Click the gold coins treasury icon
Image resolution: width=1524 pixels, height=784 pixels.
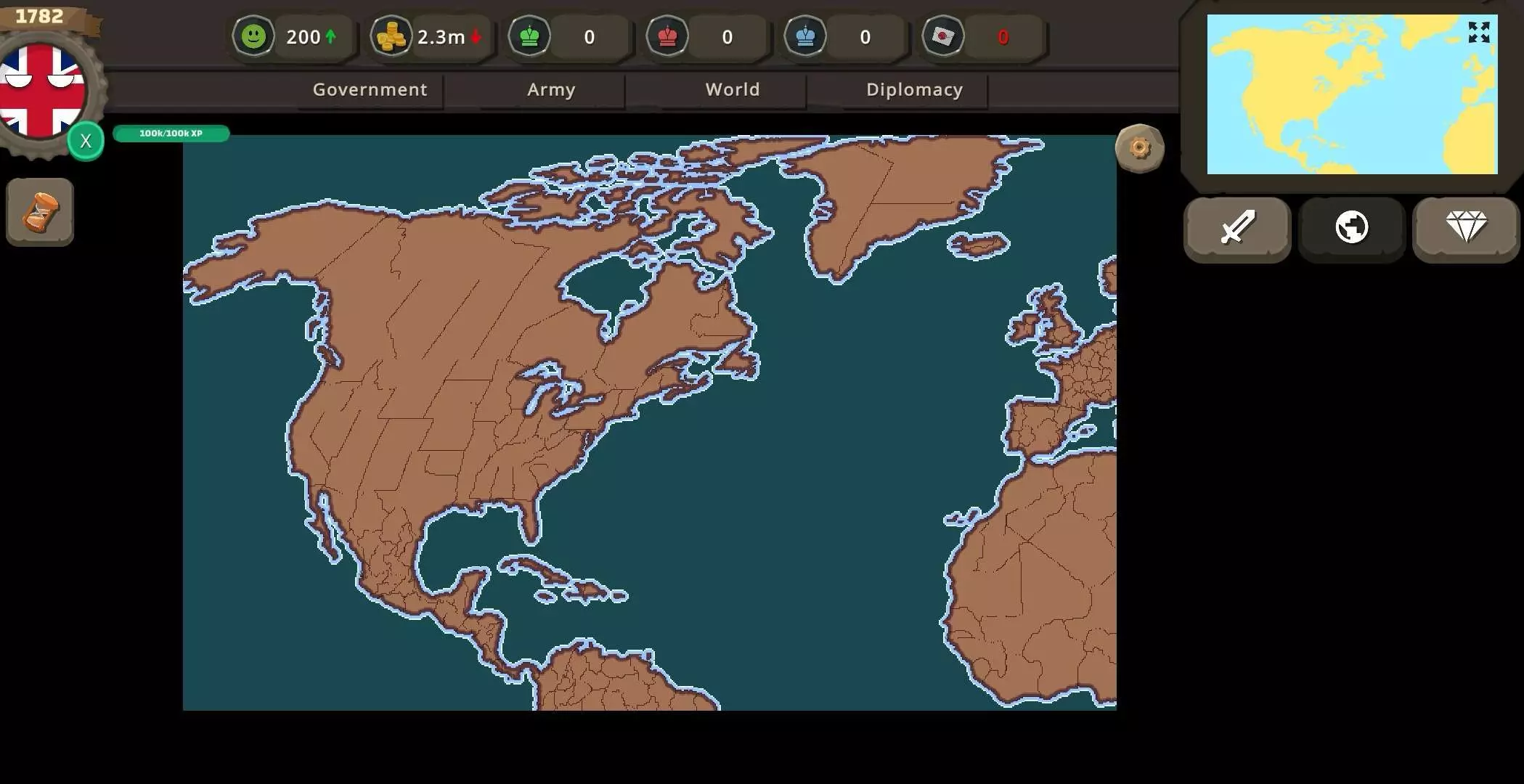tap(391, 36)
